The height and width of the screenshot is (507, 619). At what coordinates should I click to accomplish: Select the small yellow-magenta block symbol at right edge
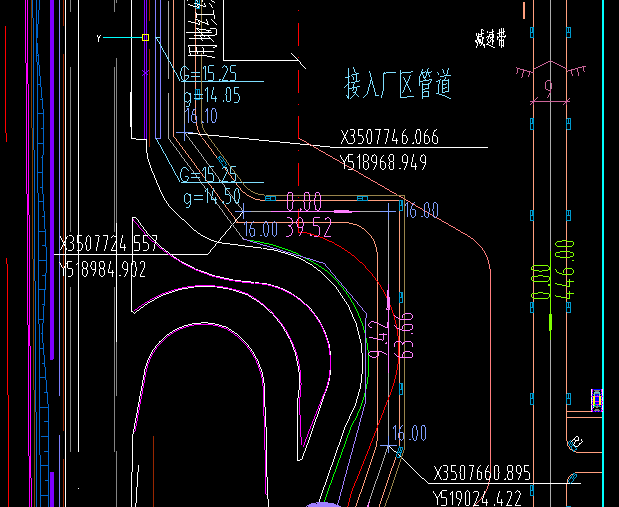(598, 400)
